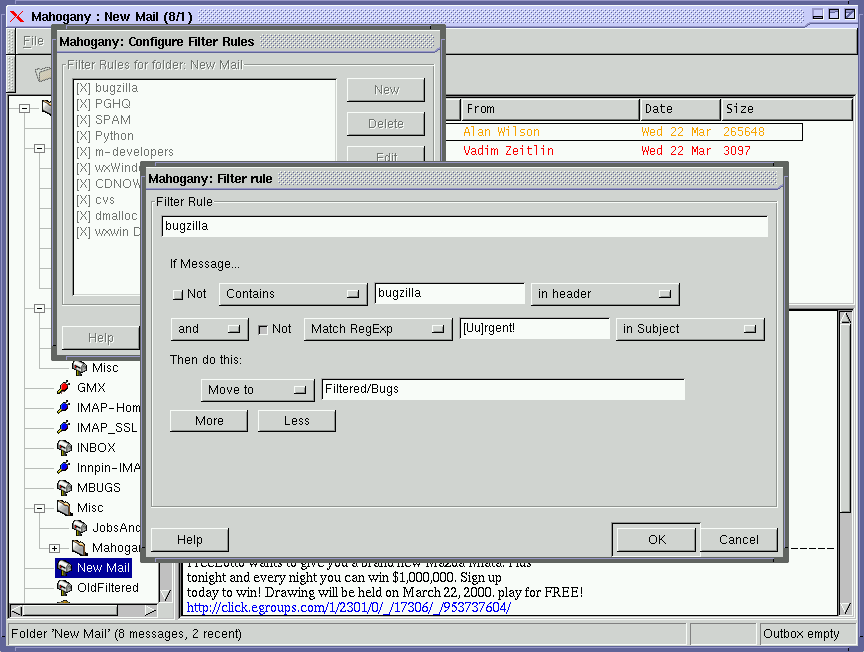Toggle the Python filter rule entry

[105, 136]
